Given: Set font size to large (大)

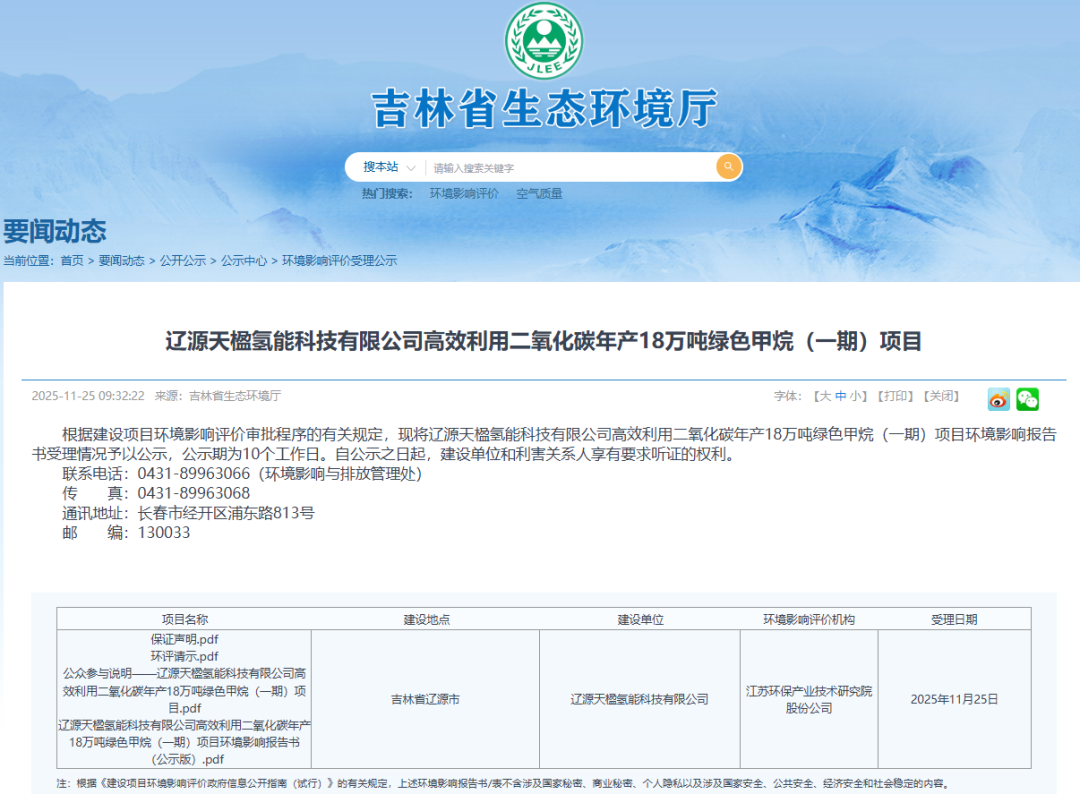Looking at the screenshot, I should click(825, 396).
